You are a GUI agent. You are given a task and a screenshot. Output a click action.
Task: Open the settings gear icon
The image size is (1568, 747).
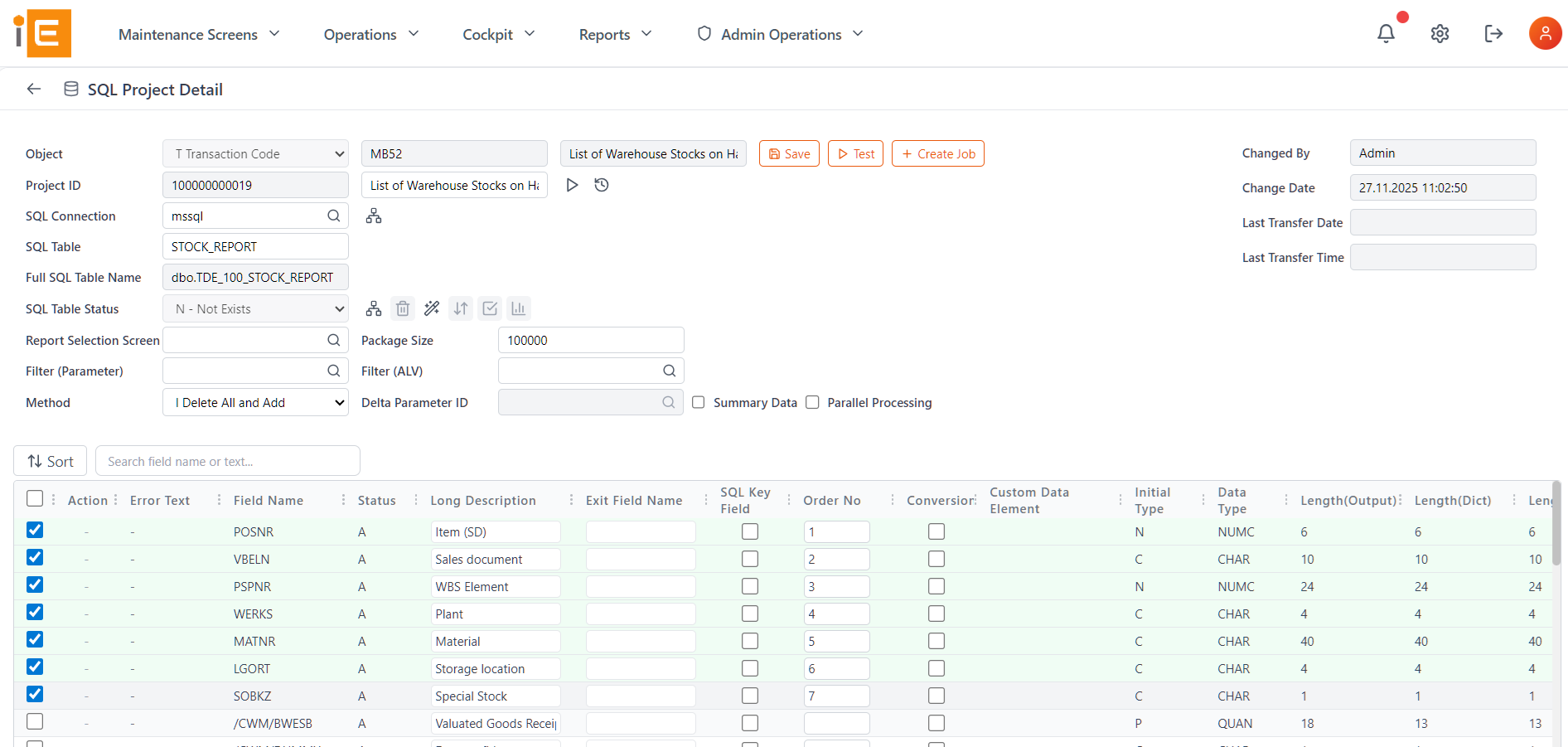(1440, 33)
